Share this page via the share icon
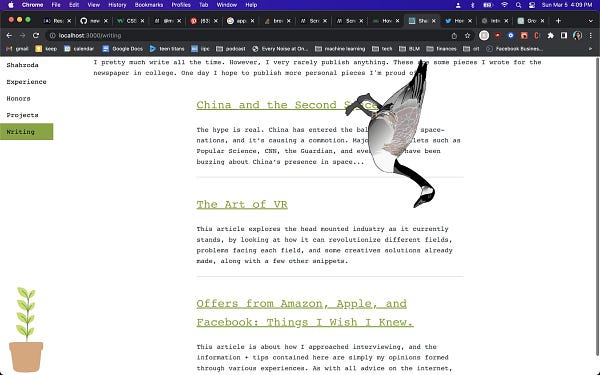Image resolution: width=600 pixels, height=375 pixels. 454,36
